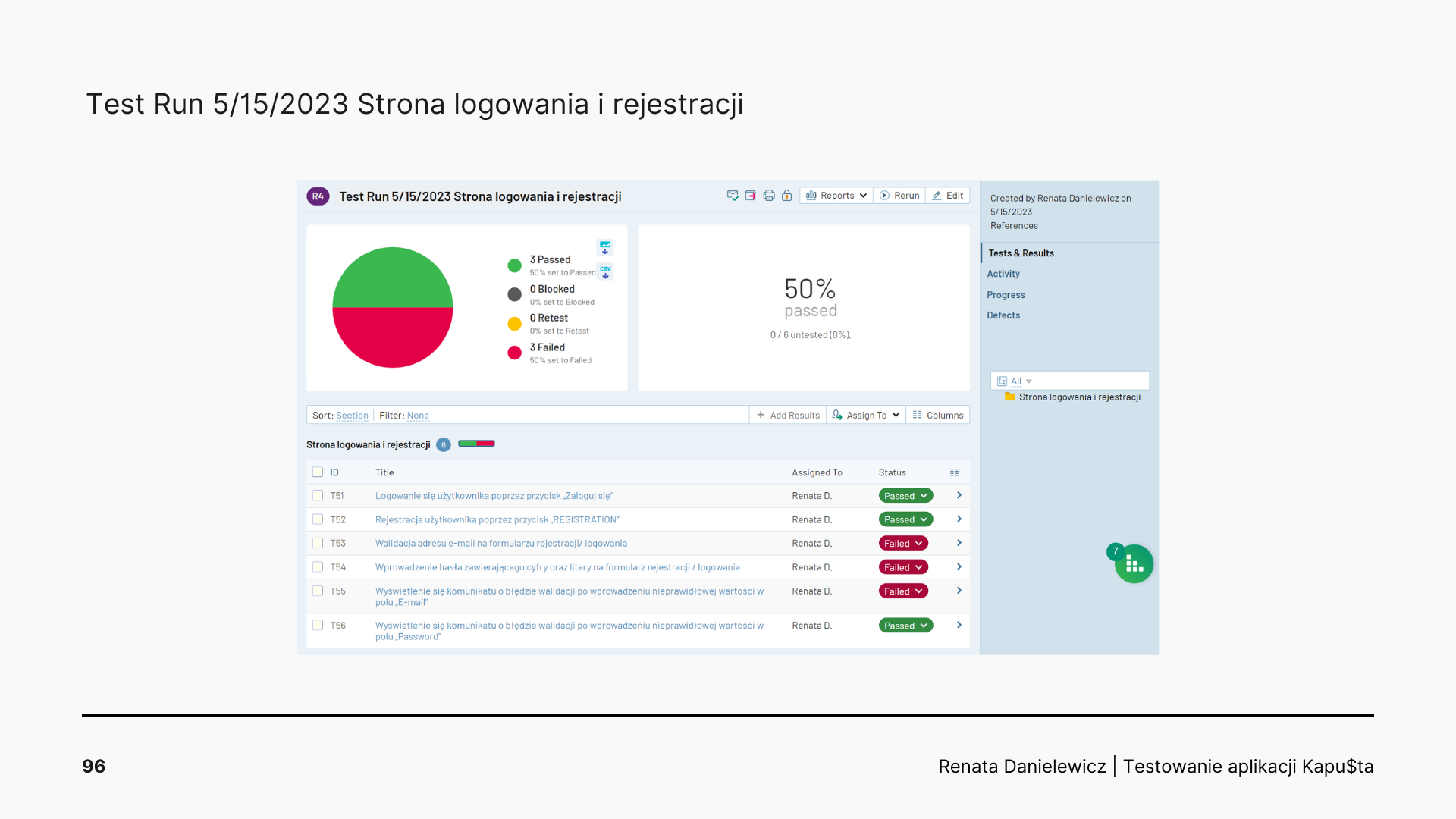This screenshot has width=1456, height=819.
Task: Open the Failed status dropdown for T55
Action: click(903, 591)
